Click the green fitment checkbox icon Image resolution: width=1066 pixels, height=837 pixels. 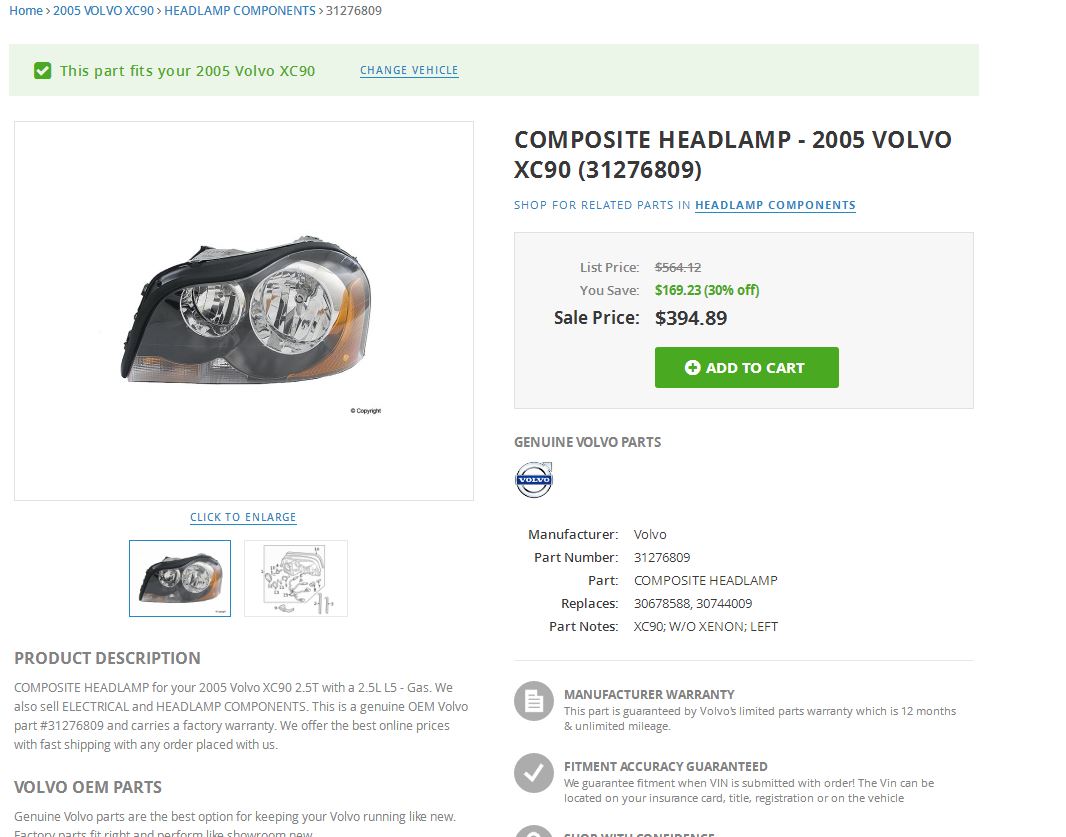(x=42, y=71)
